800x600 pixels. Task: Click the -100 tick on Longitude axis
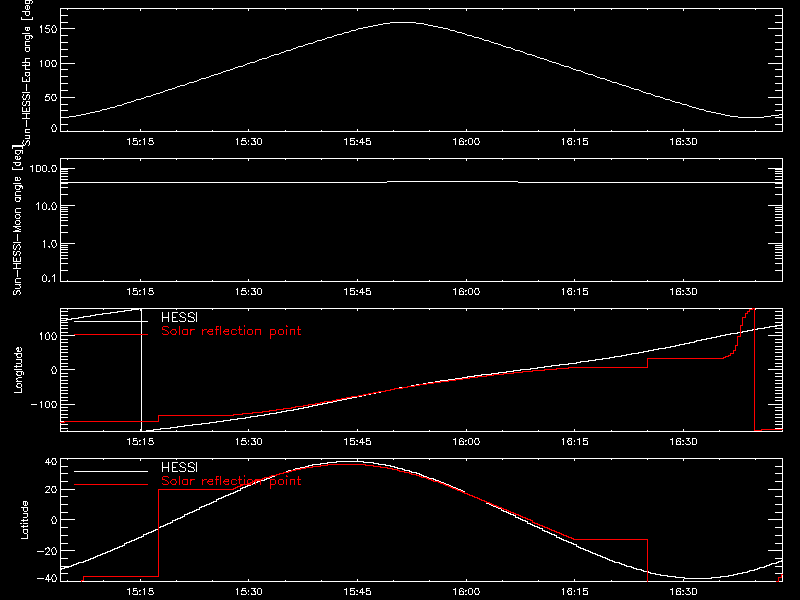pyautogui.click(x=44, y=404)
